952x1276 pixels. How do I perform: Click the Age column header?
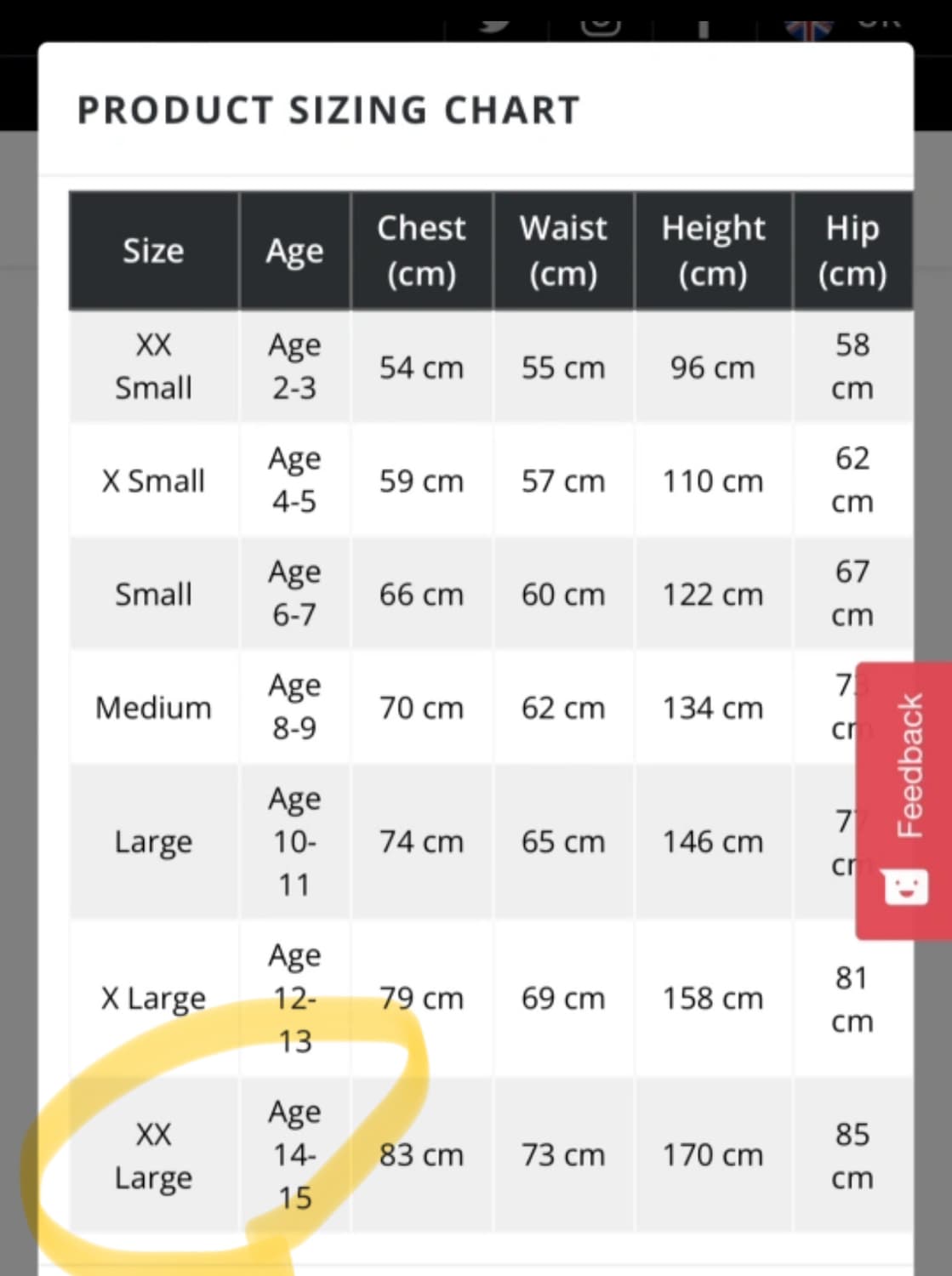(294, 250)
